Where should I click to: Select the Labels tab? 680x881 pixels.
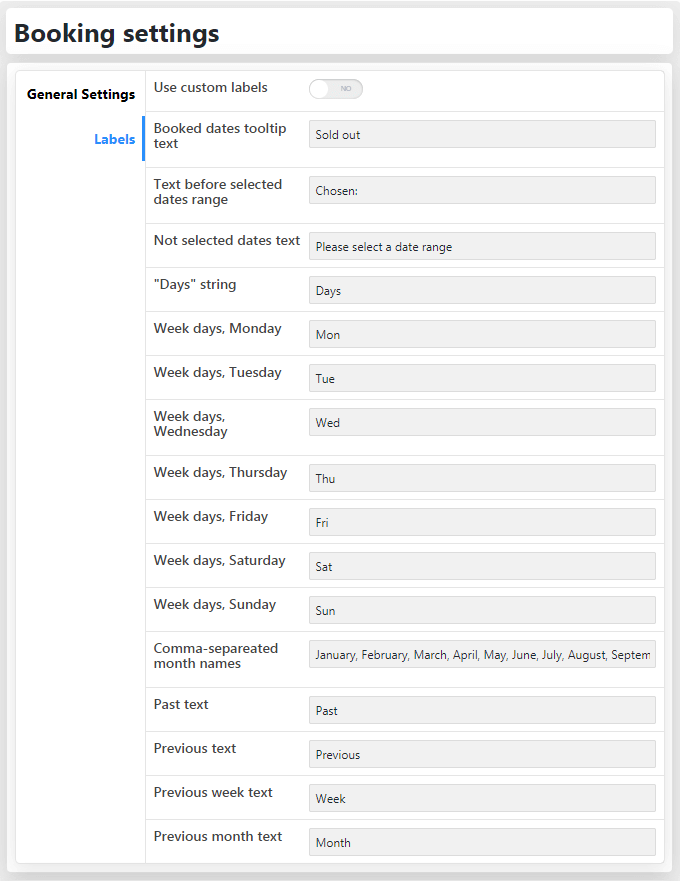115,139
